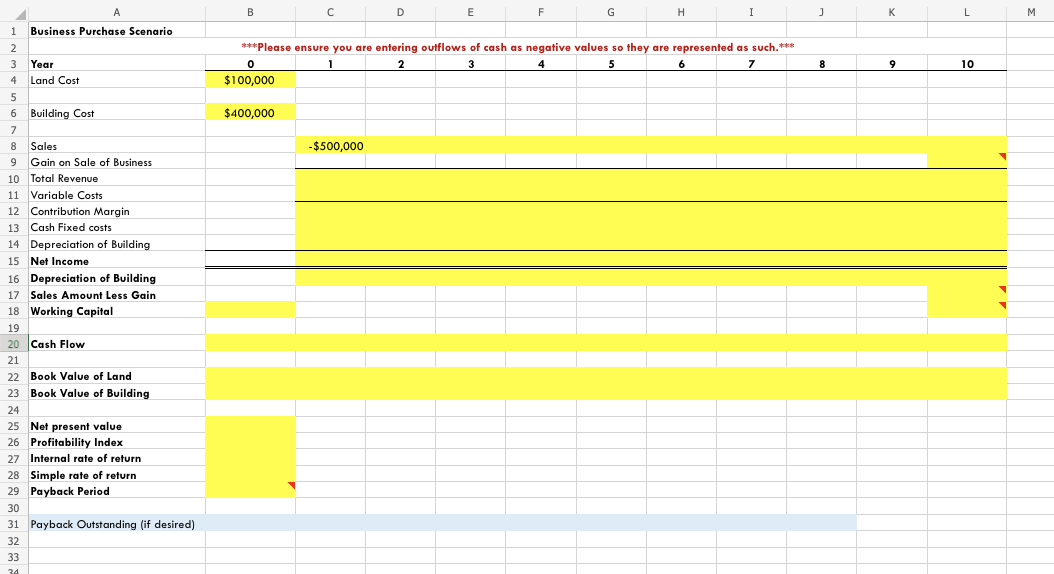Click Cash Flow cell for Year 0
The width and height of the screenshot is (1054, 574).
[x=250, y=343]
